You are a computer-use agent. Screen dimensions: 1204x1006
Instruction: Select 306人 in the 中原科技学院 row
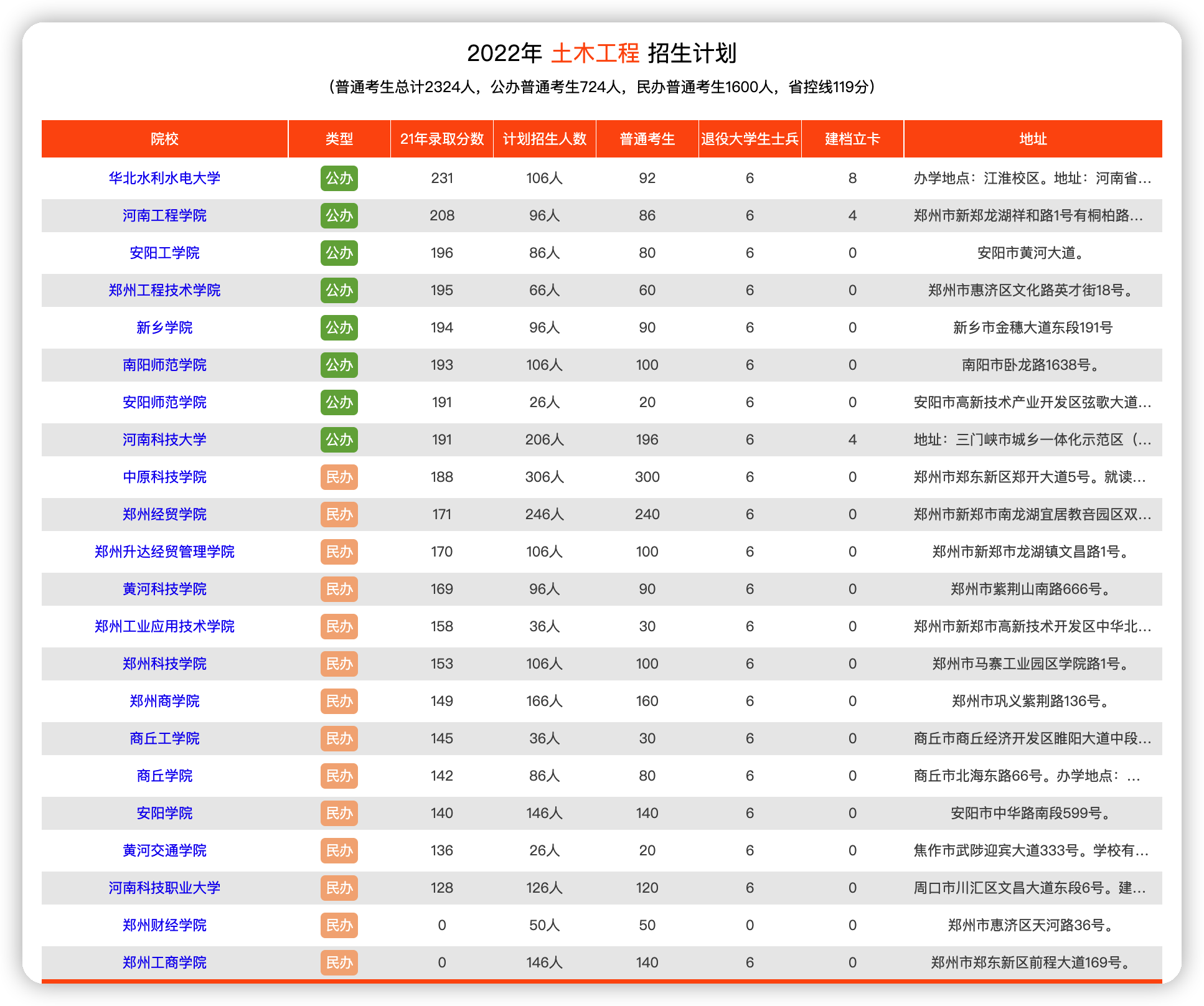click(545, 477)
